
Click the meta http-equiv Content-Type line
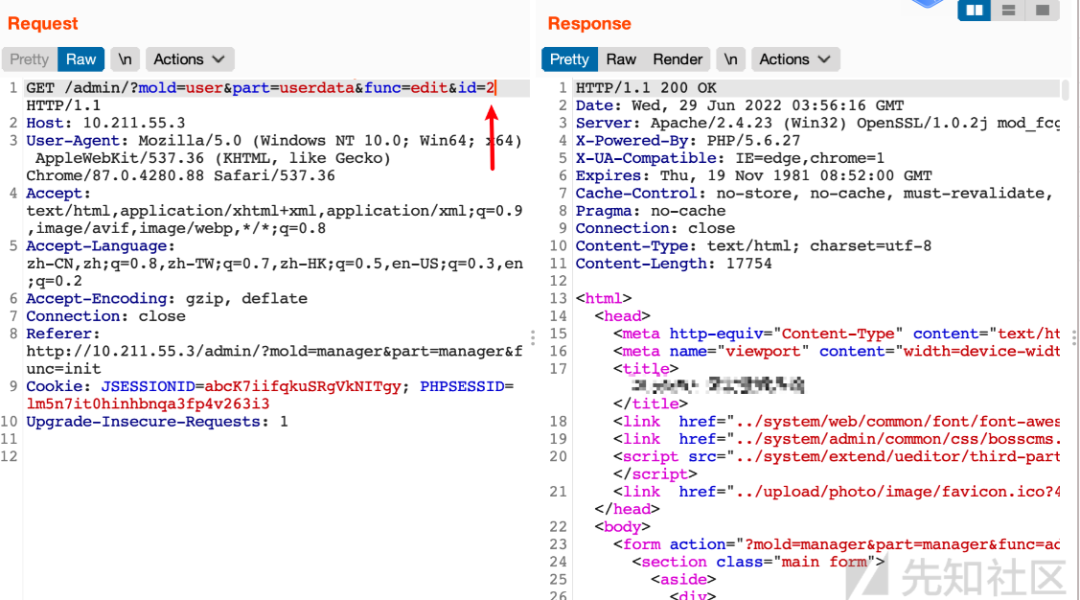[836, 333]
